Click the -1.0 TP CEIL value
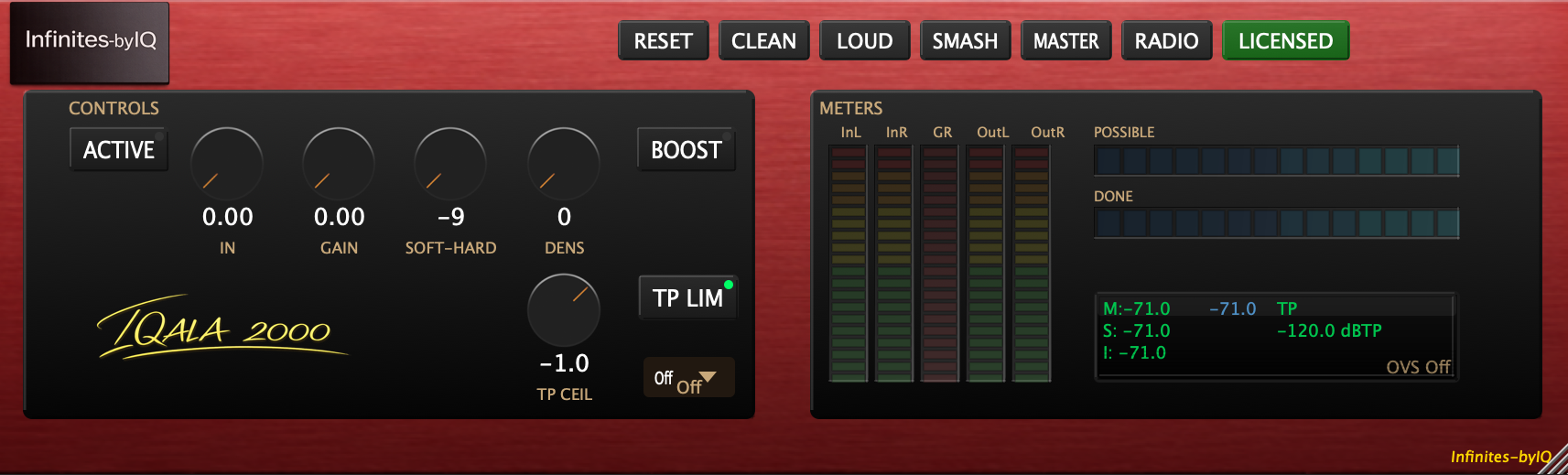Image resolution: width=1568 pixels, height=475 pixels. click(x=565, y=363)
